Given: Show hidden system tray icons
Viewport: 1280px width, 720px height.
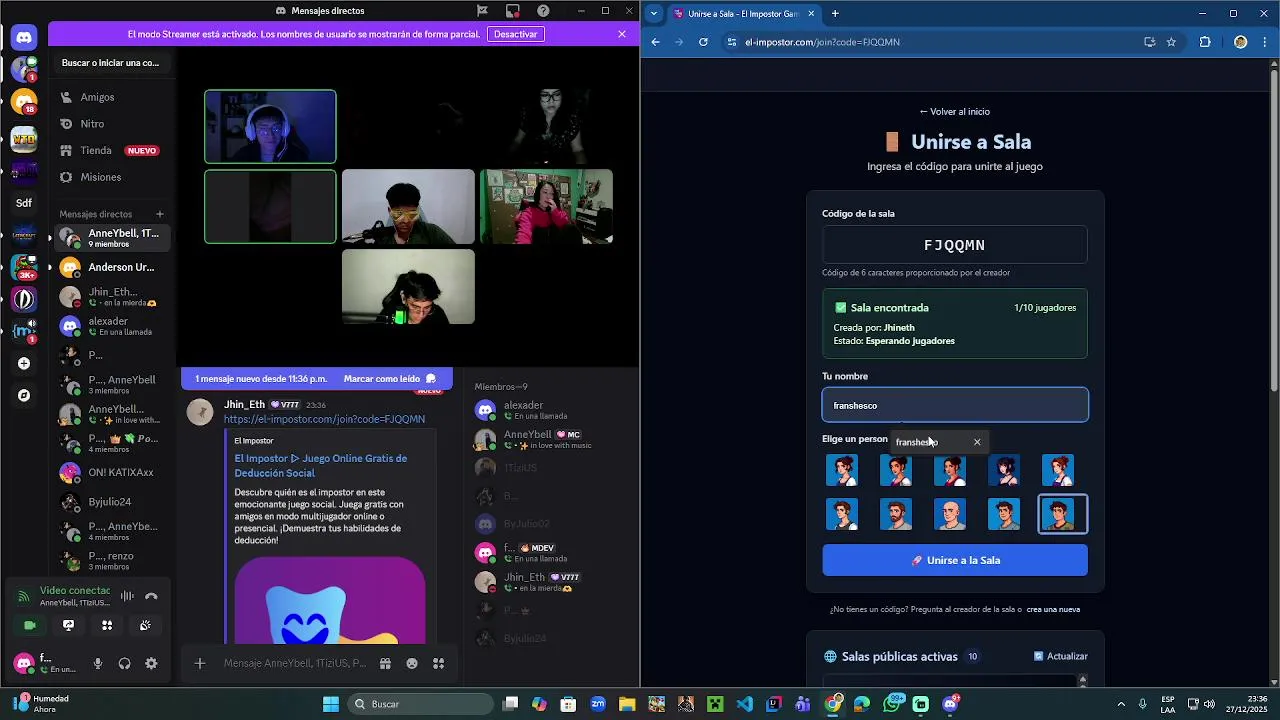Looking at the screenshot, I should (x=1120, y=704).
